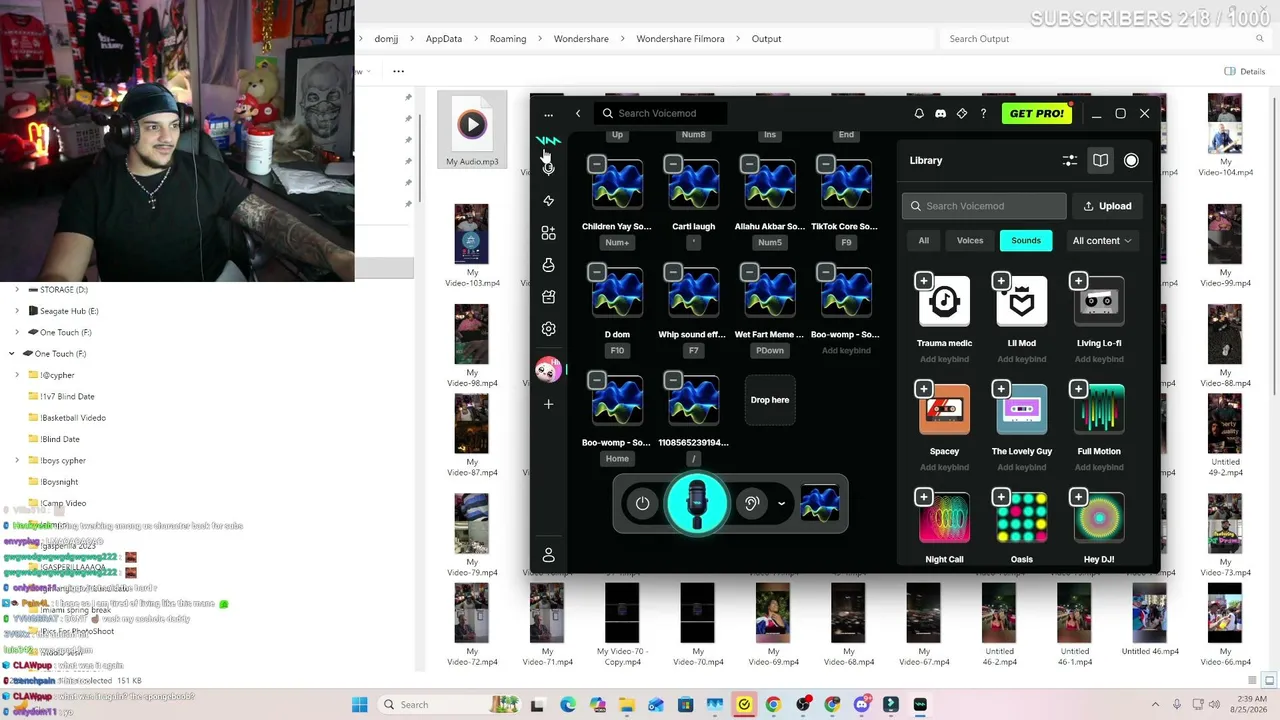Expand STORAGE (D:) drive in Explorer tree
The height and width of the screenshot is (720, 1280).
coord(17,290)
